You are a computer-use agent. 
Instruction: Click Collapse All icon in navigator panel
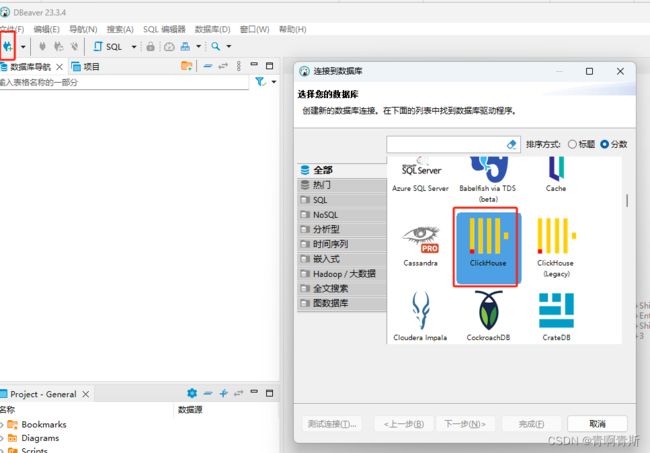coord(208,66)
